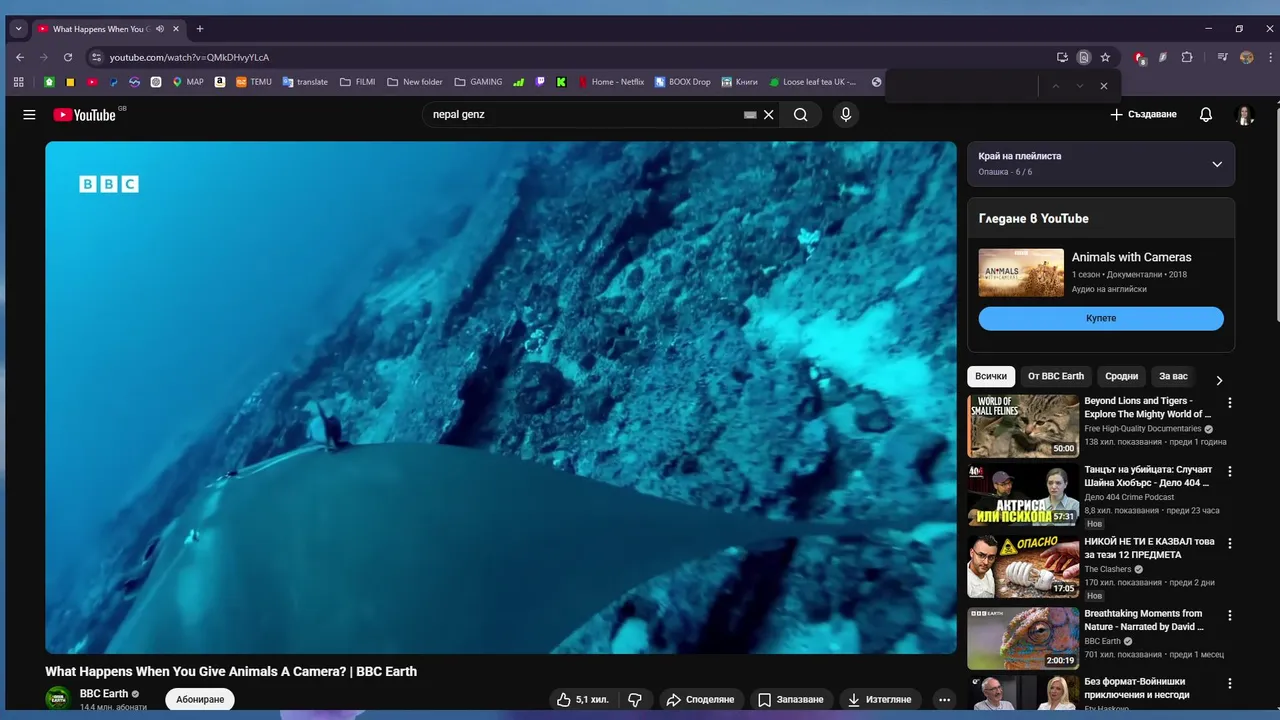This screenshot has height=720, width=1280.
Task: Reload the page
Action: (x=68, y=57)
